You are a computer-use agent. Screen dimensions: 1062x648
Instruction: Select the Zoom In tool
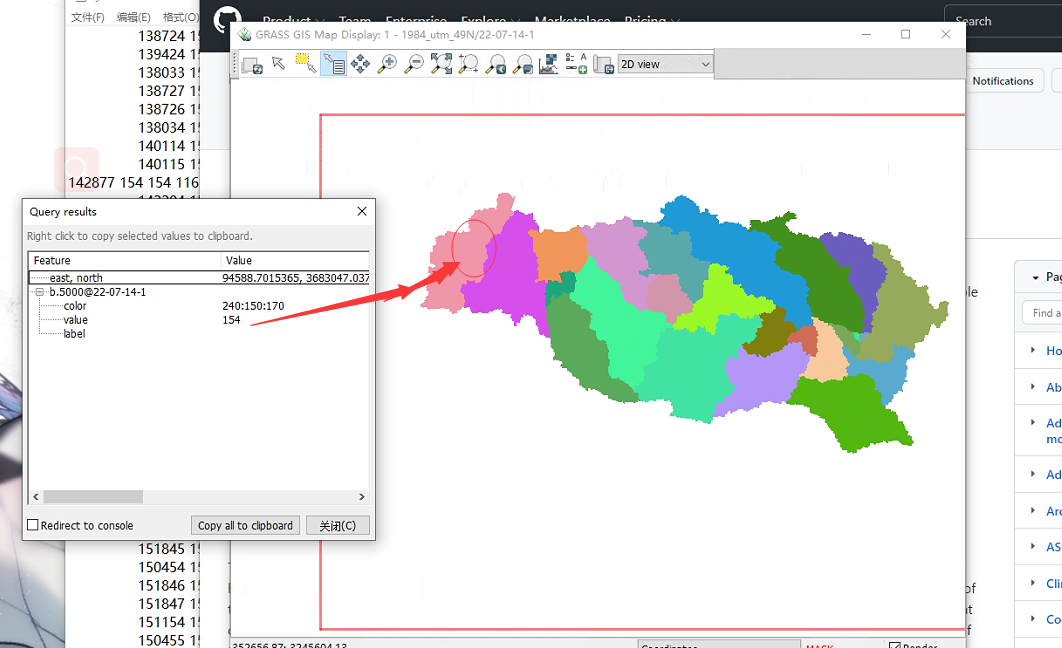click(387, 63)
